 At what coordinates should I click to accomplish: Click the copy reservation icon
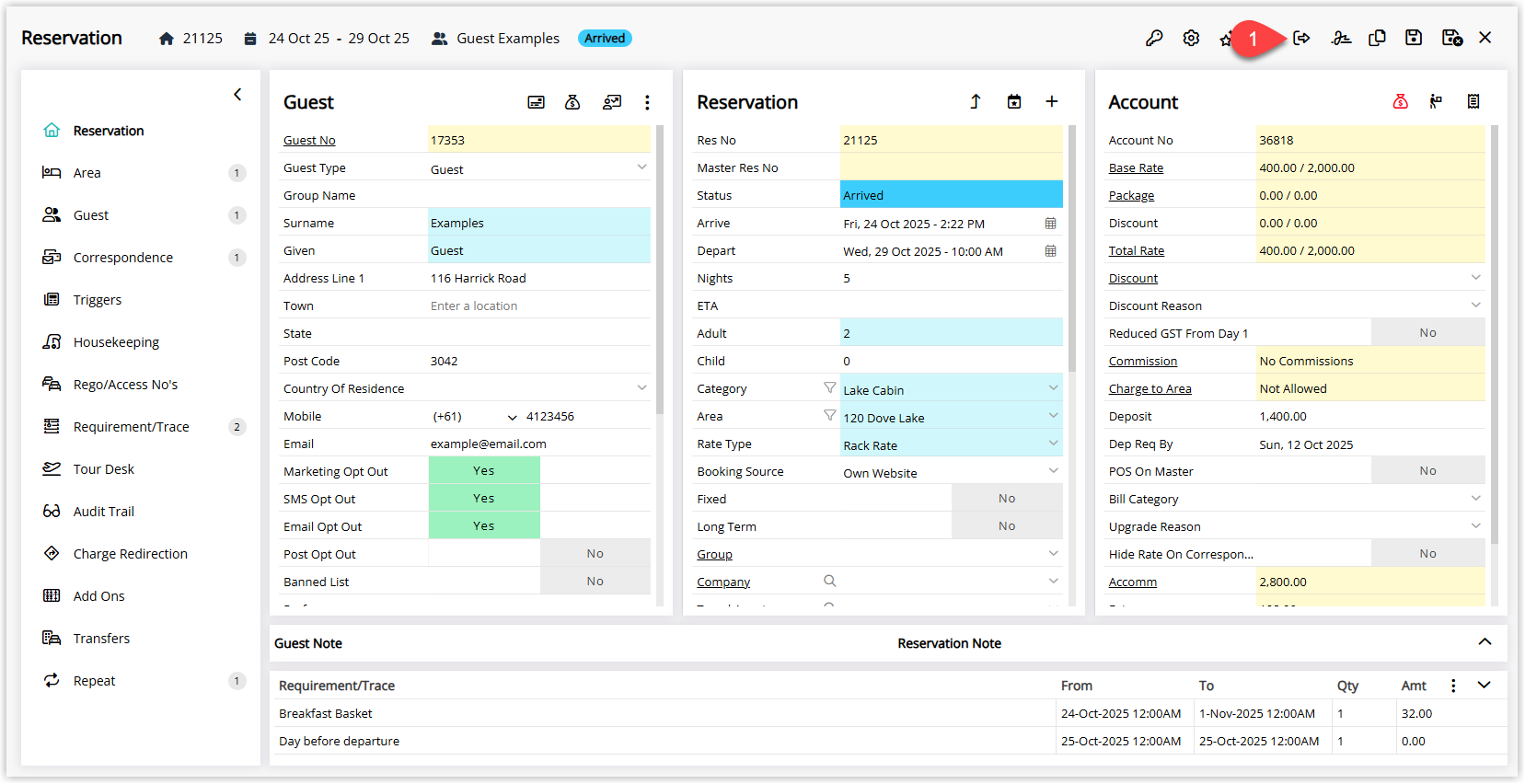point(1378,38)
